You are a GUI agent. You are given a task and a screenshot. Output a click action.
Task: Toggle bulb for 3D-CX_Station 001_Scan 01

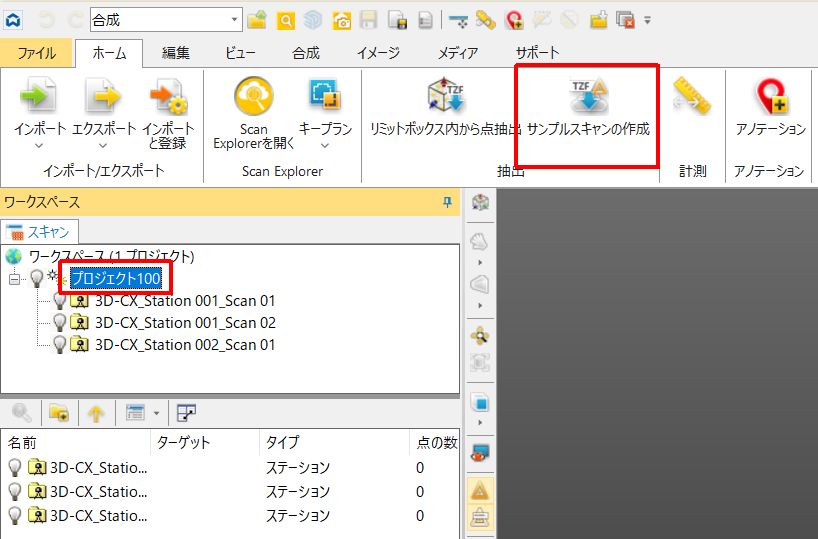click(59, 301)
